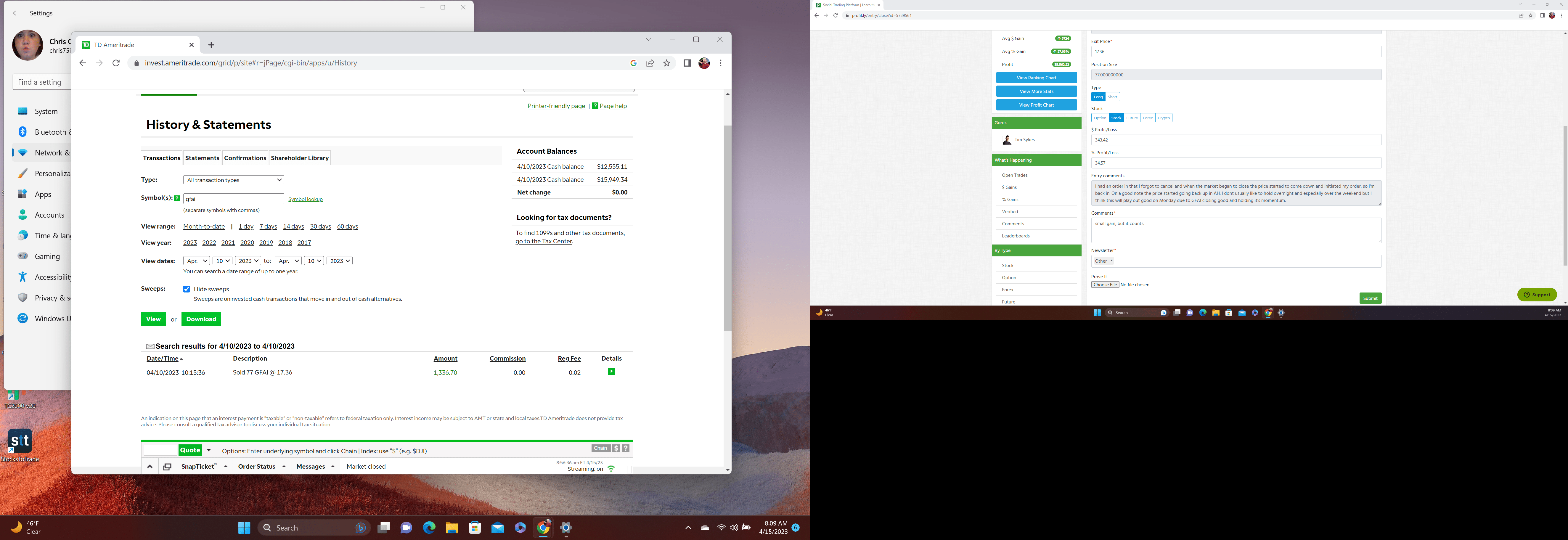
Task: Open the All transaction types dropdown
Action: [233, 180]
